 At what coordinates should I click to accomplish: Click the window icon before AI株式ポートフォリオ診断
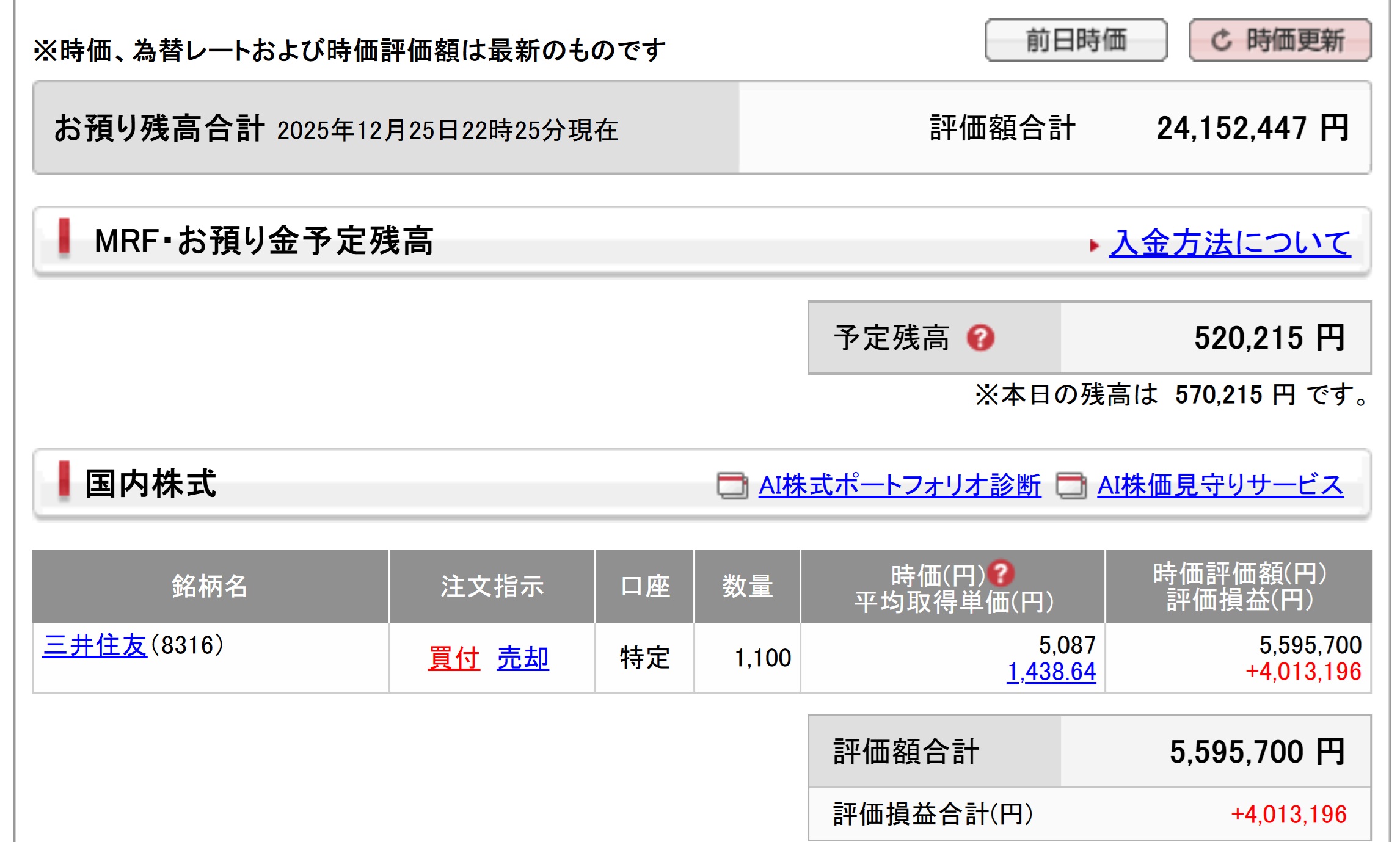[732, 486]
